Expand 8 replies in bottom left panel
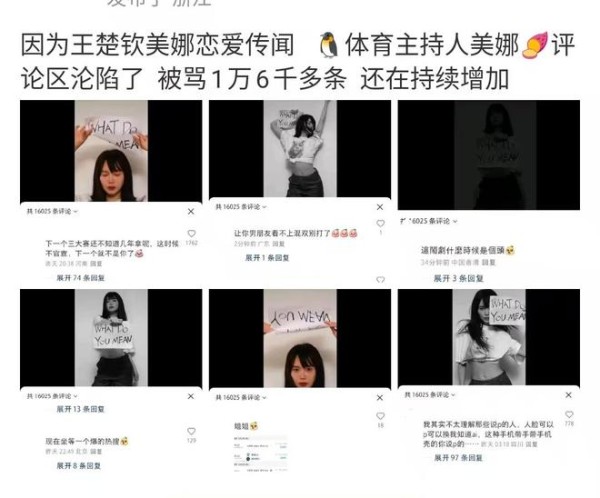Image resolution: width=600 pixels, height=498 pixels. coord(79,466)
